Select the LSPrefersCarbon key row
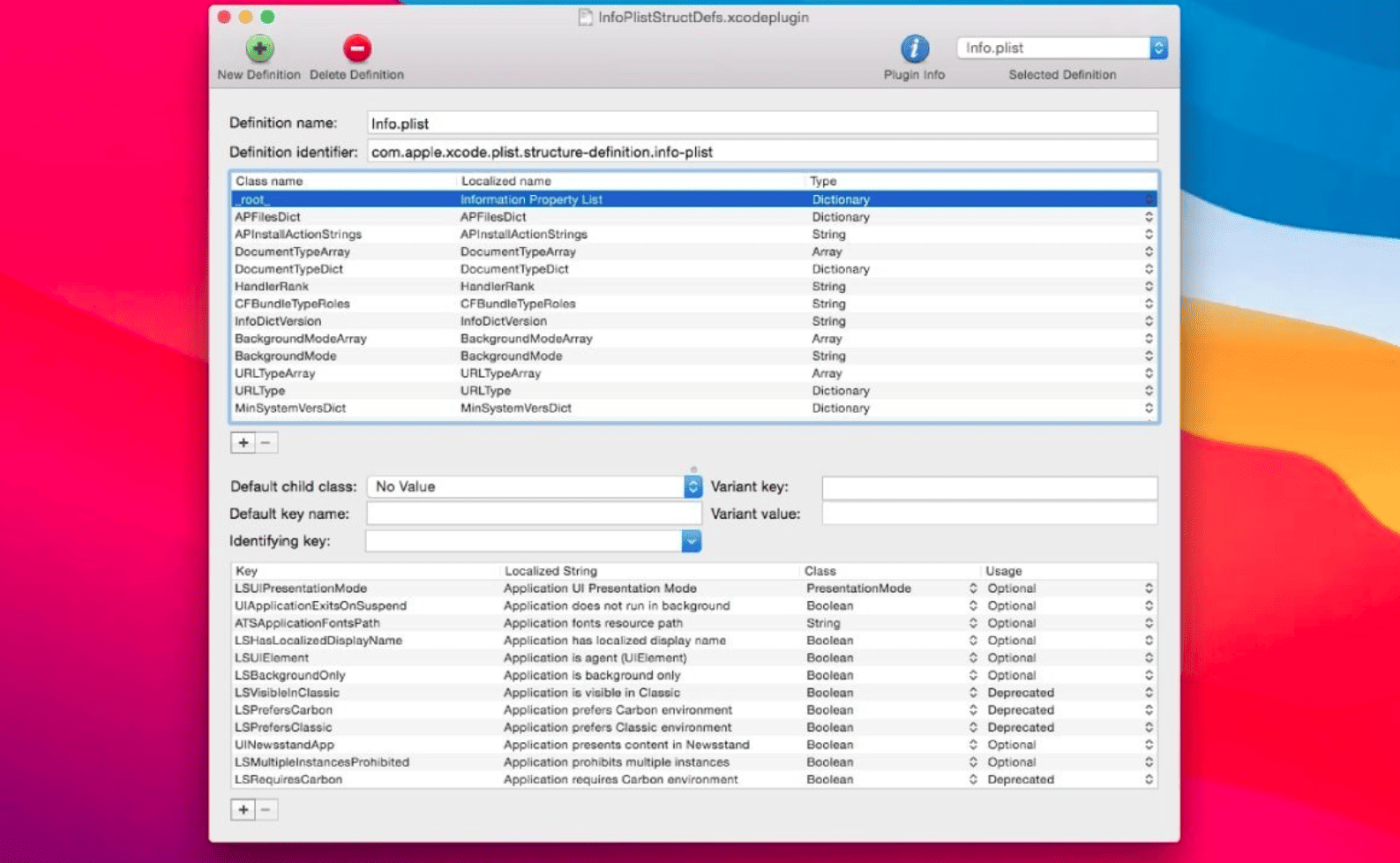This screenshot has width=1400, height=863. 694,710
